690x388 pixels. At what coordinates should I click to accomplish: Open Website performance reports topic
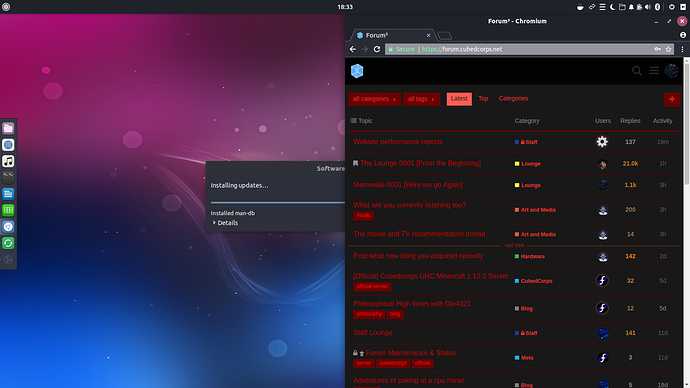click(398, 142)
